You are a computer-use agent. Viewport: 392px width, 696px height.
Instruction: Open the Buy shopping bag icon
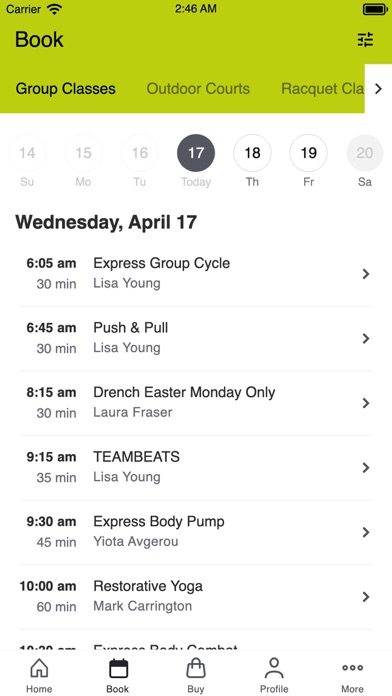196,668
